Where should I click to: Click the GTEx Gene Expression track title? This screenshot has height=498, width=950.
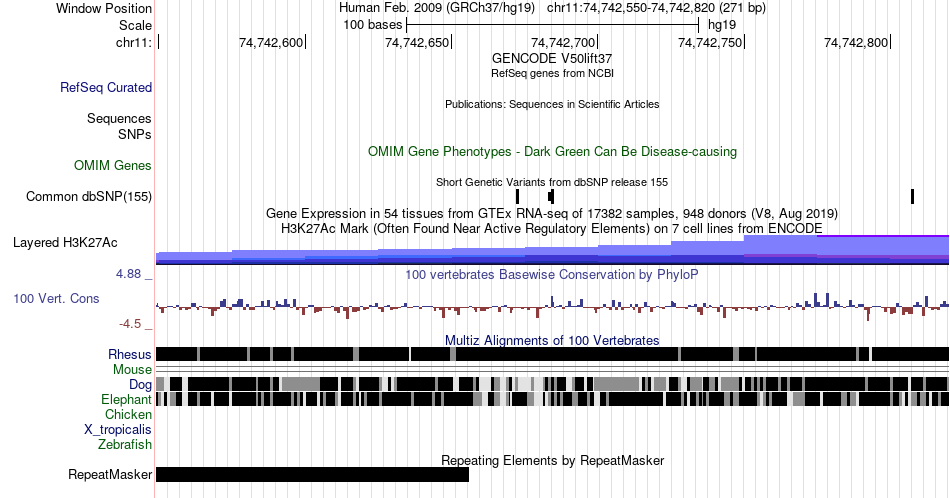[x=552, y=213]
